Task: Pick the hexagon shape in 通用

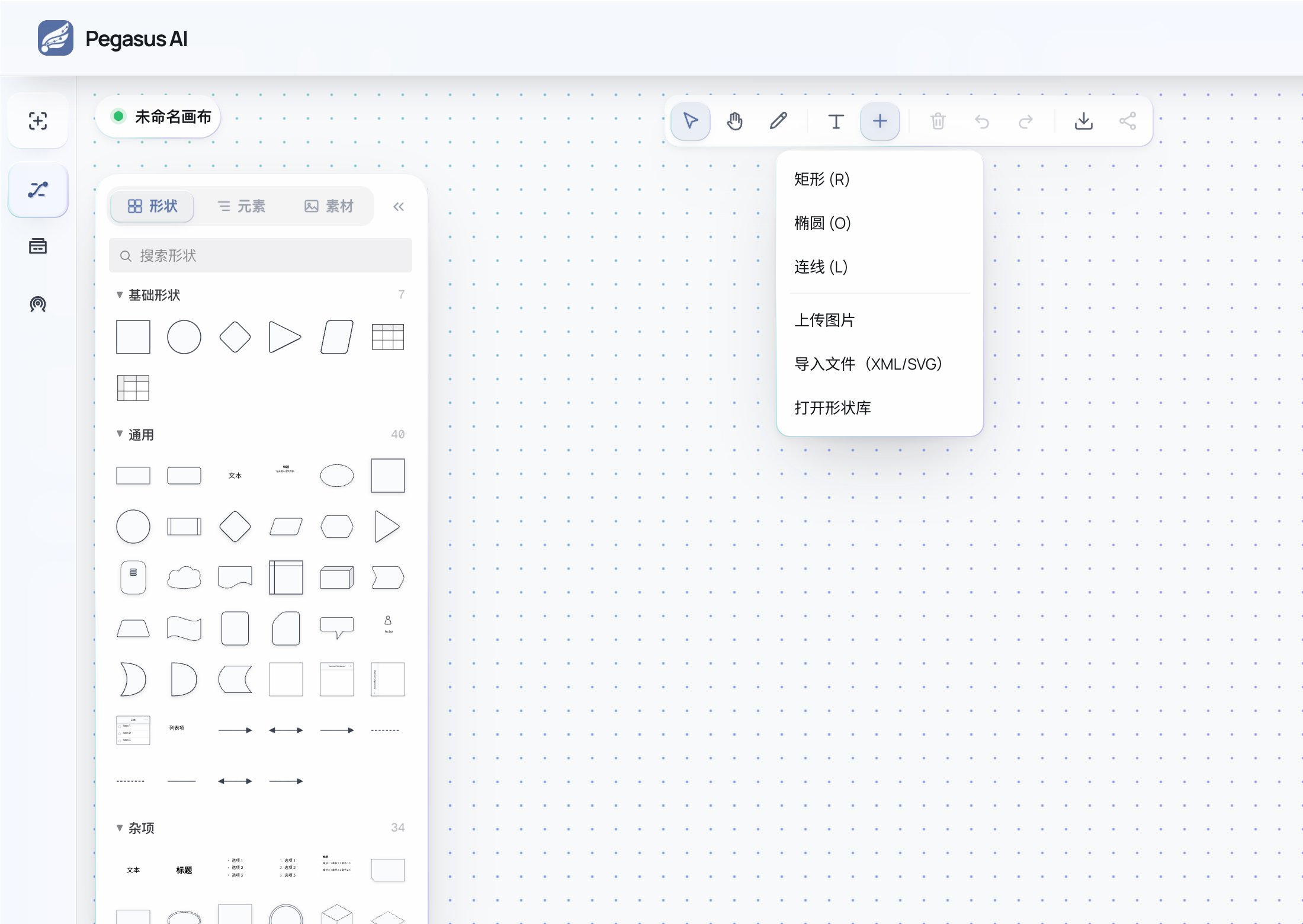Action: (337, 527)
